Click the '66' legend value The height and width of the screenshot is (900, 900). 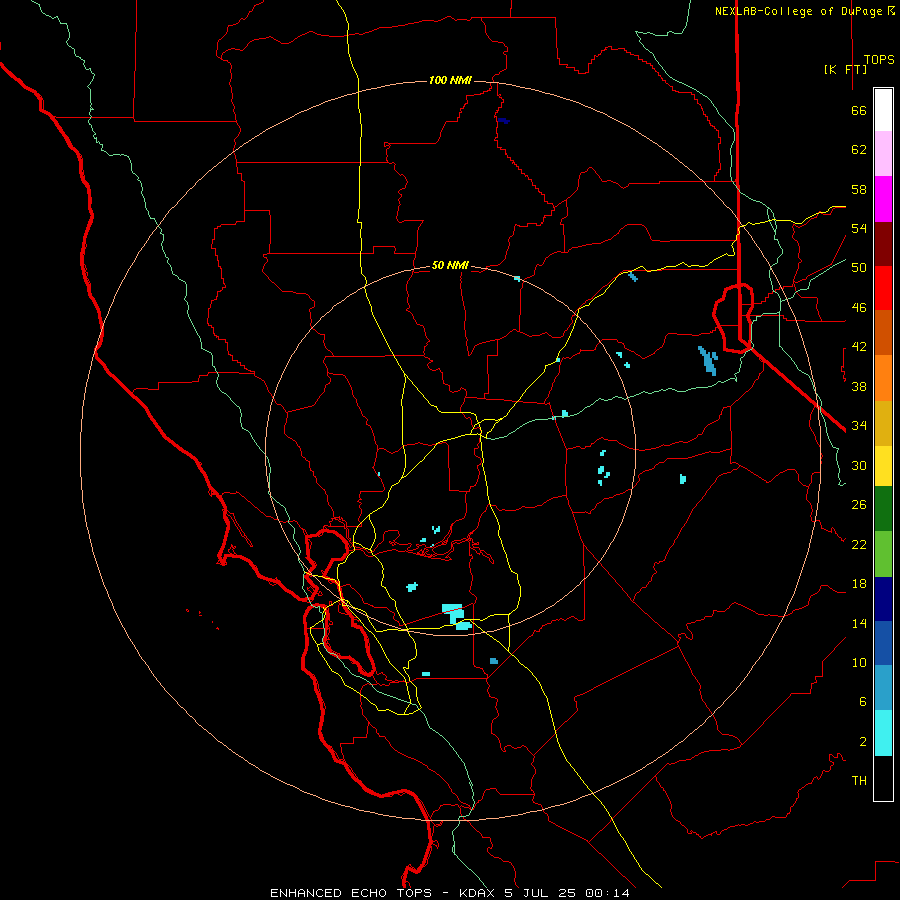859,111
